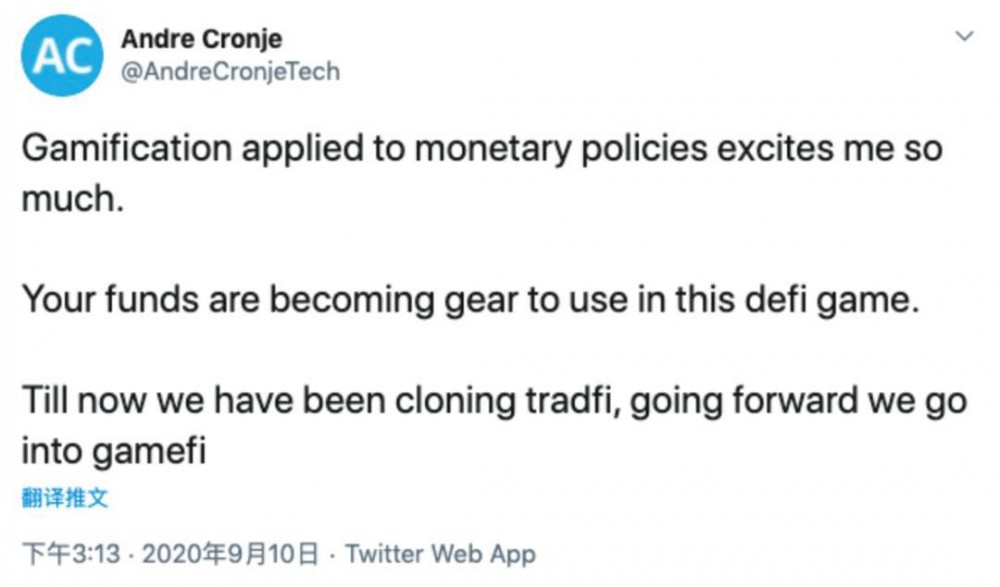Open the tweet options chevron menu

[x=965, y=37]
